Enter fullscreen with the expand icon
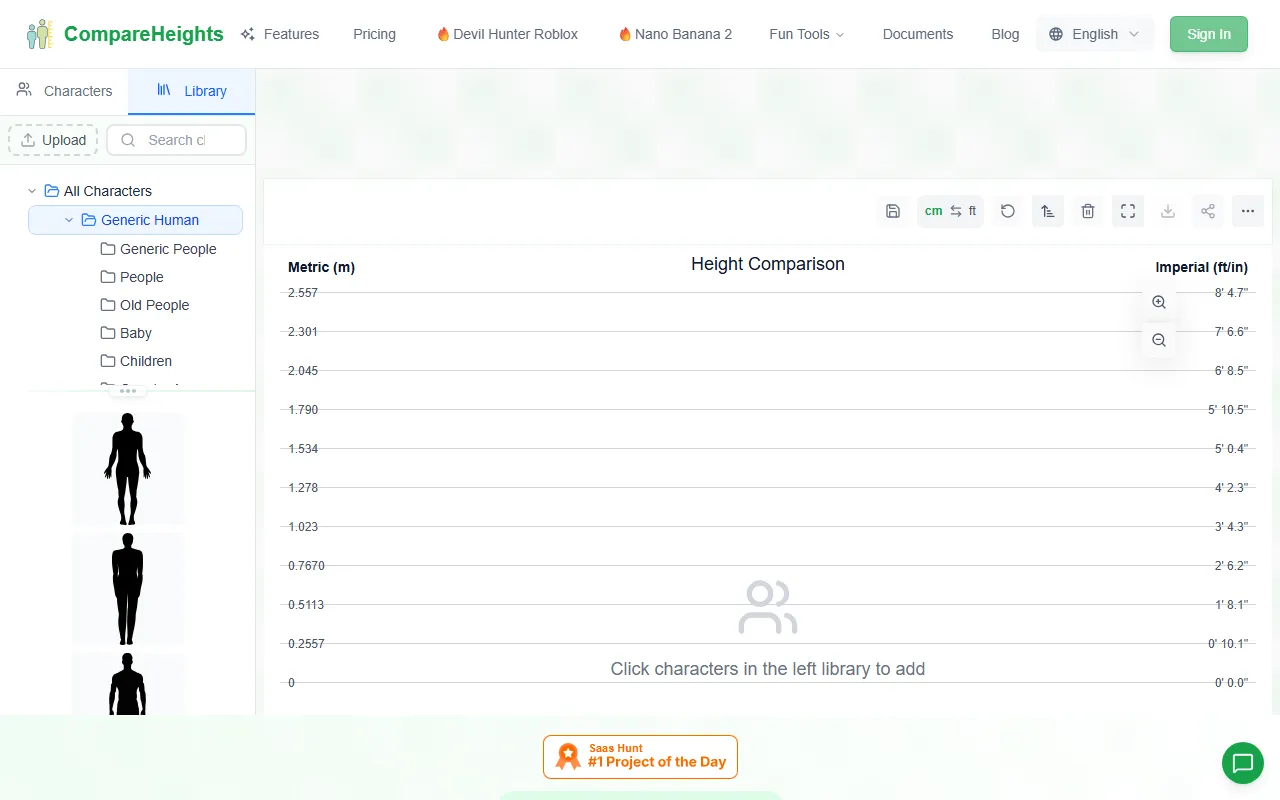Screen dimensions: 1280x800 point(1128,211)
